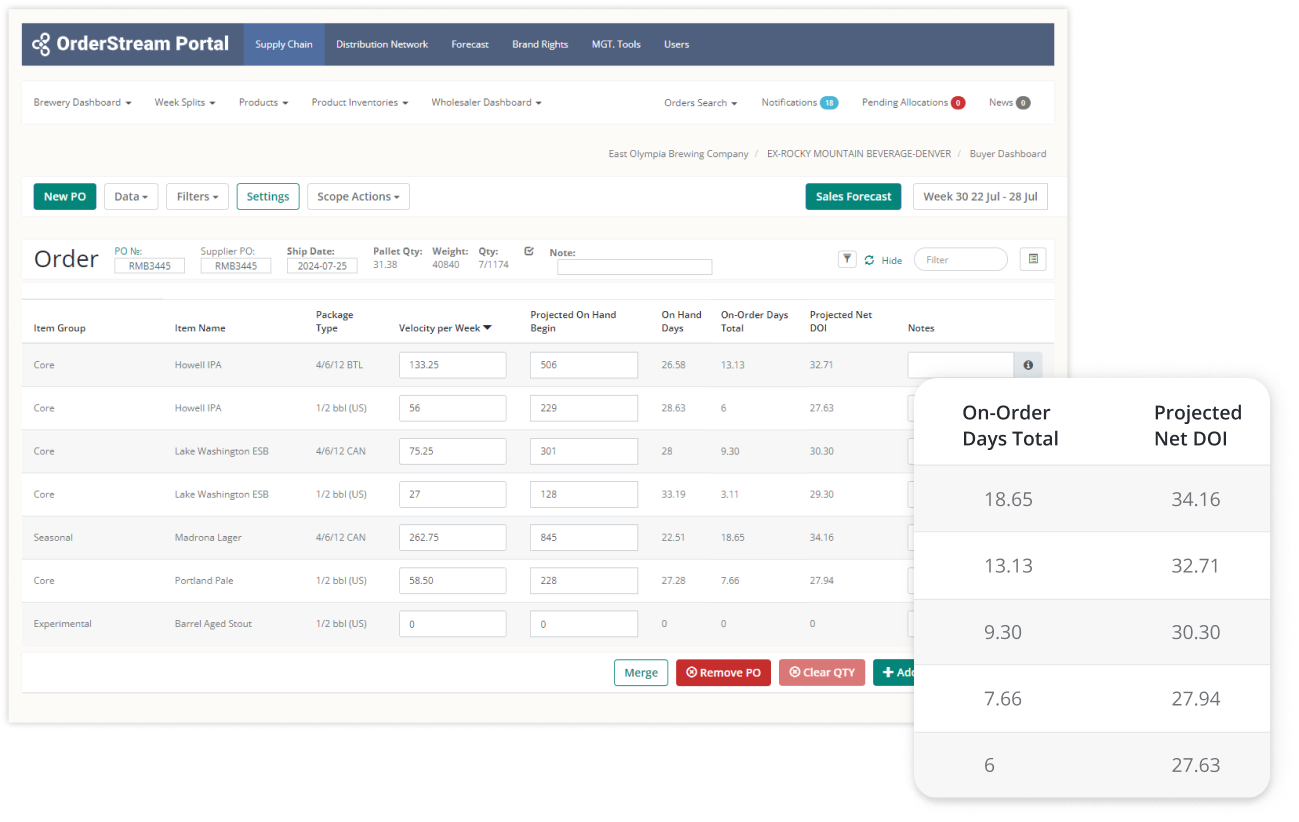Switch to the Distribution Network tab
The width and height of the screenshot is (1299, 822).
pos(381,45)
